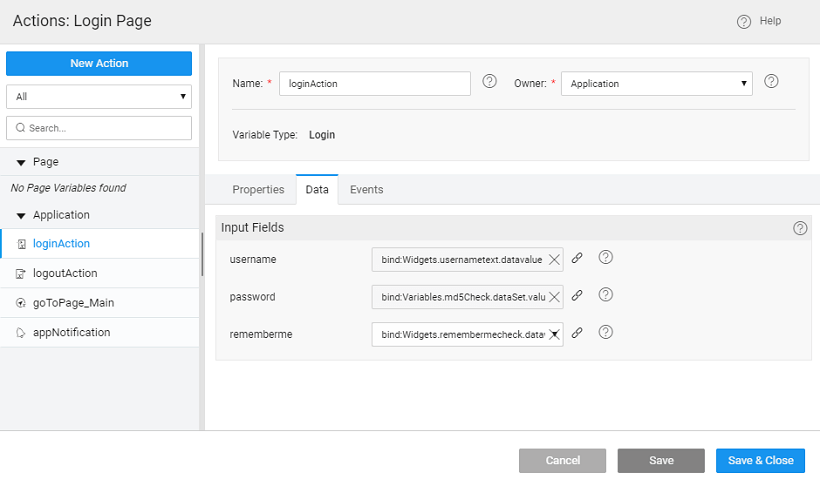Click the bind link icon for username
Screen dimensions: 820x486
coord(577,258)
